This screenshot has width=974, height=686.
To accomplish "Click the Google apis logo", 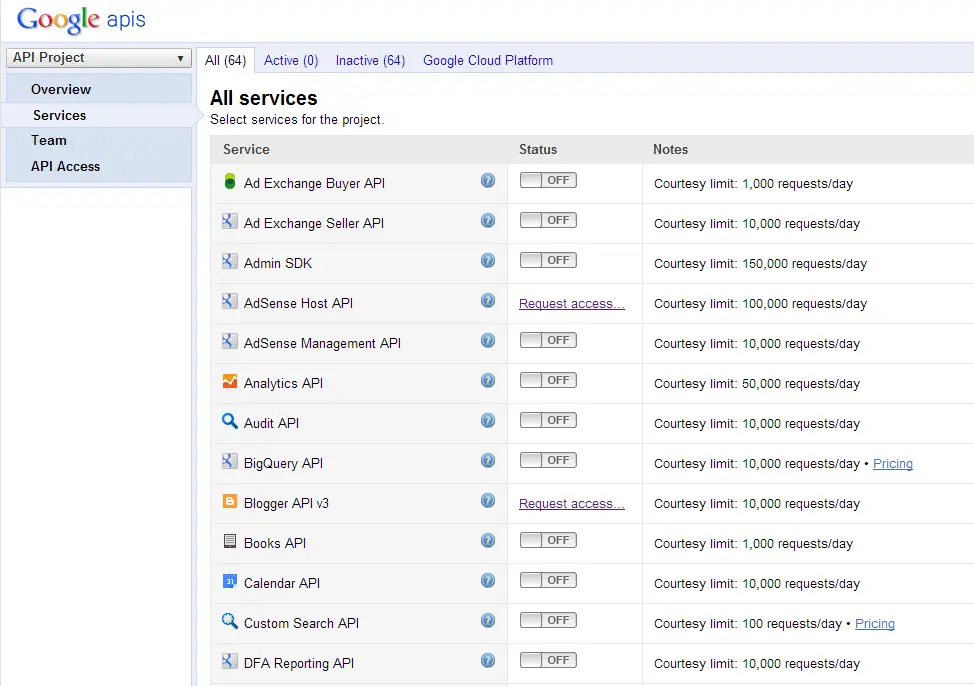I will [81, 19].
